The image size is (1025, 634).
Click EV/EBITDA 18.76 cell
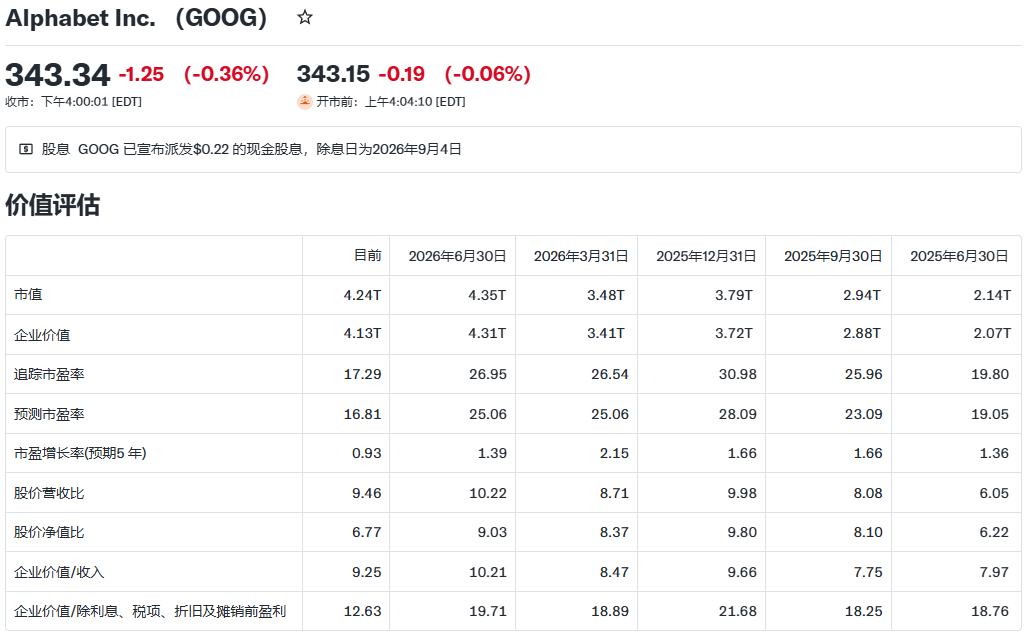[990, 612]
